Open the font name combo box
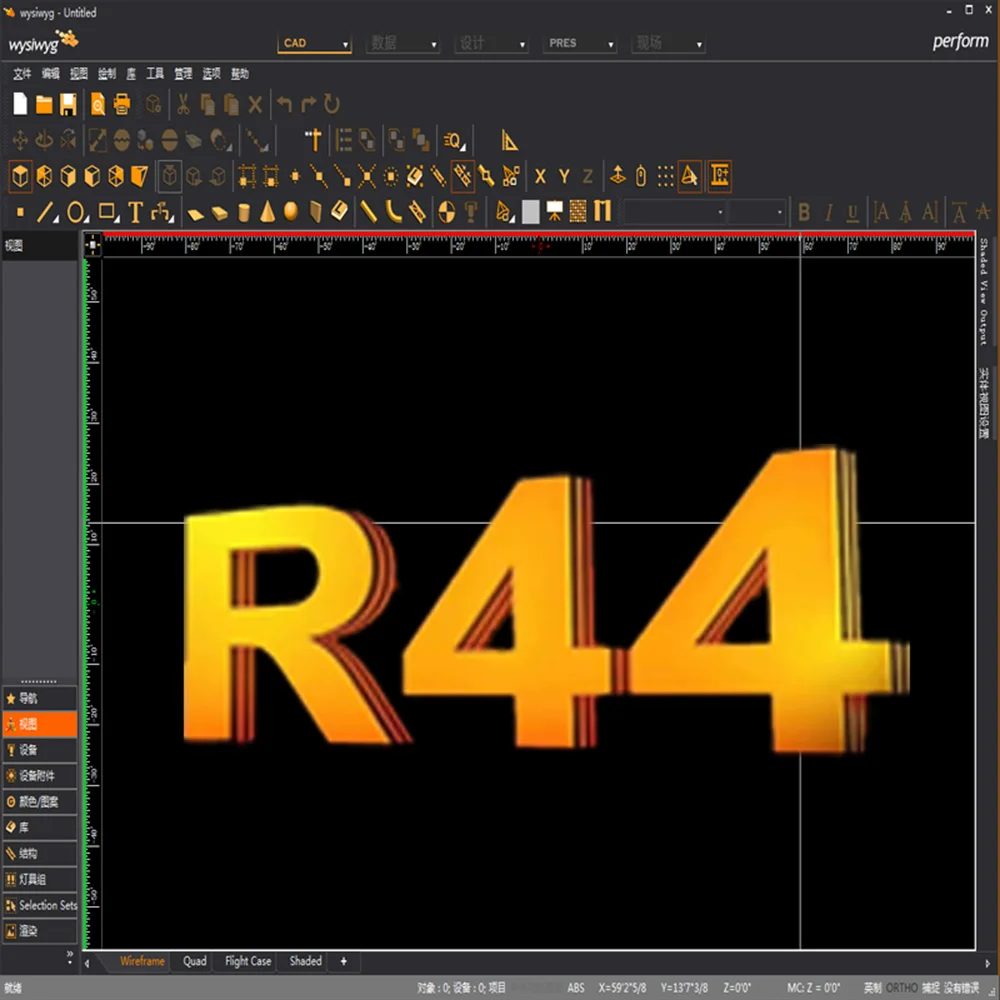The height and width of the screenshot is (1000, 1000). (675, 212)
